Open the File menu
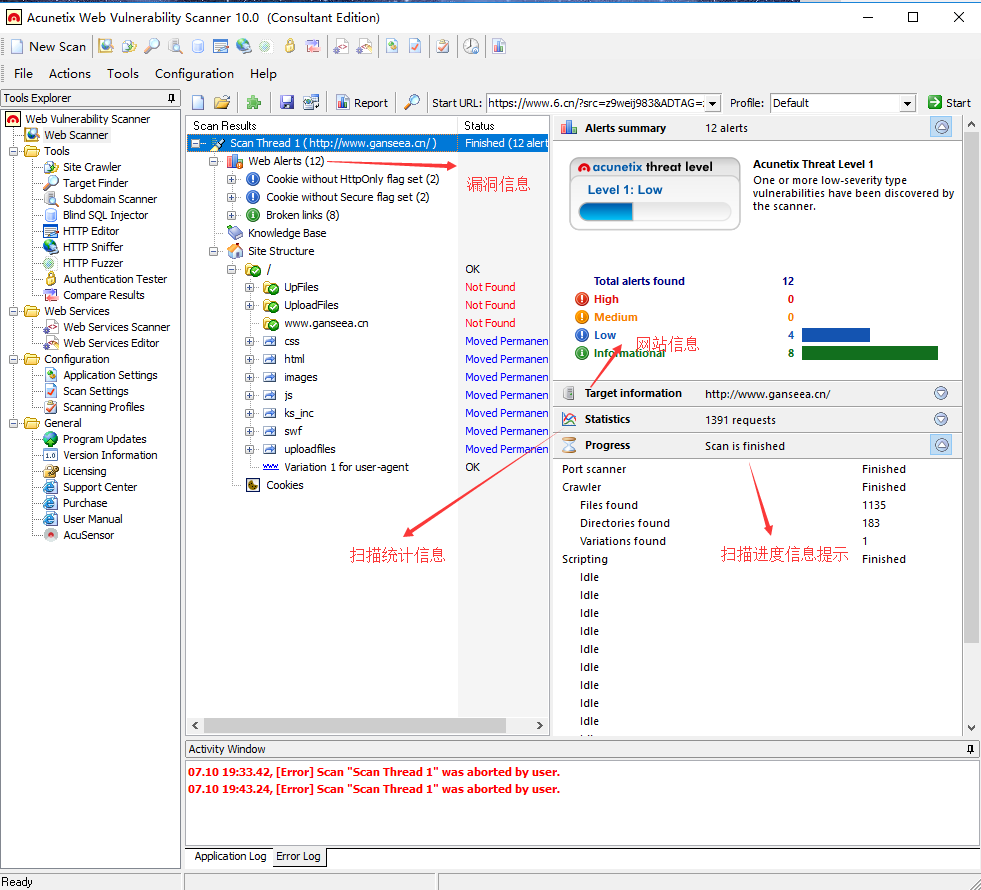Screen dimensions: 981x890 (x=23, y=74)
